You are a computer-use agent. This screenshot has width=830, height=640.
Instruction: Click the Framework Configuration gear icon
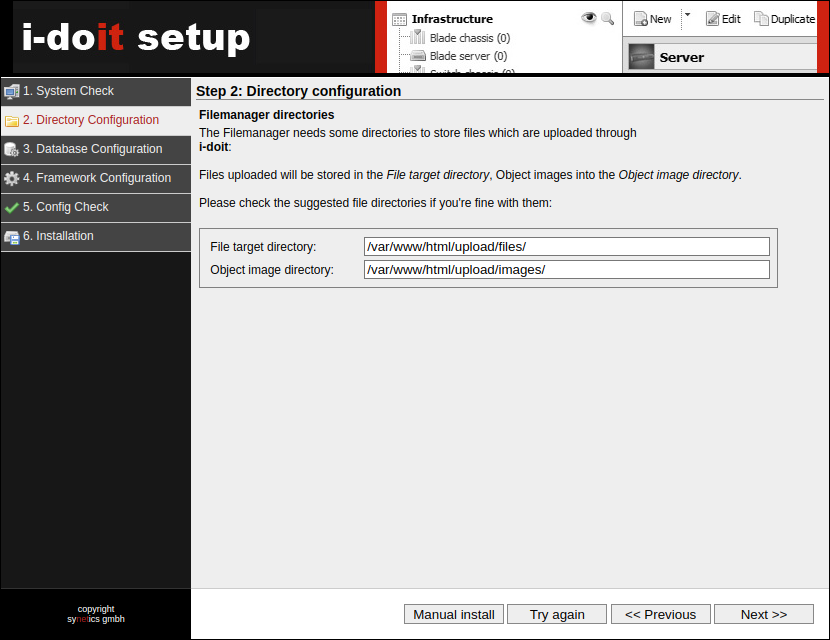(12, 178)
